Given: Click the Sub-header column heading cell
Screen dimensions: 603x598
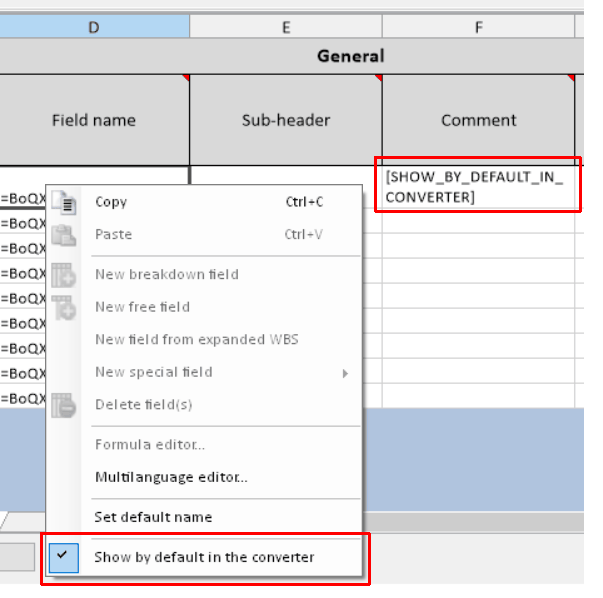Looking at the screenshot, I should coord(286,120).
